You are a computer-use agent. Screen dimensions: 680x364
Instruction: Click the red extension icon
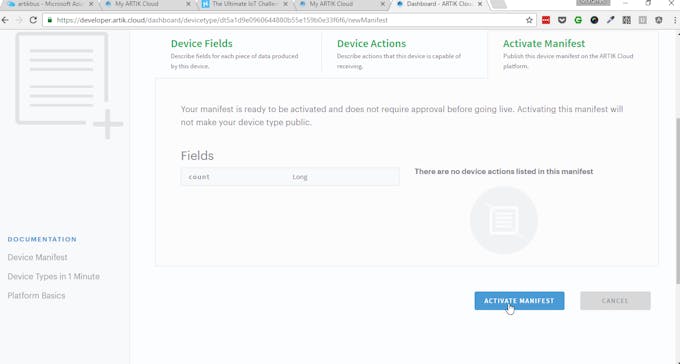point(546,20)
